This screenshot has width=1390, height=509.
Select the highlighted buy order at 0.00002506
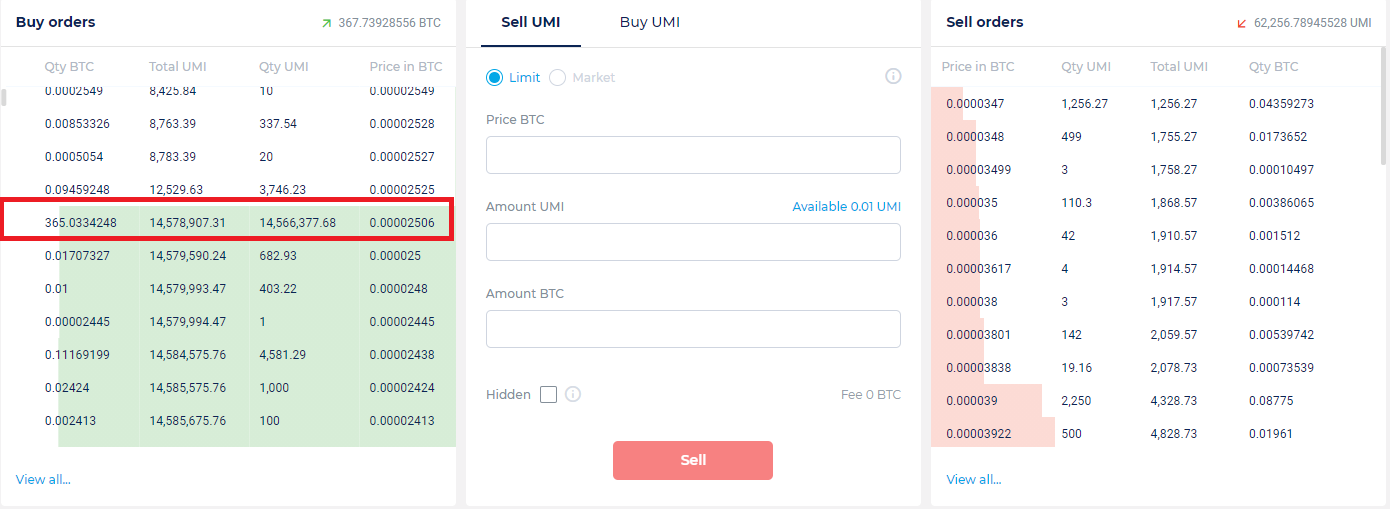(228, 223)
